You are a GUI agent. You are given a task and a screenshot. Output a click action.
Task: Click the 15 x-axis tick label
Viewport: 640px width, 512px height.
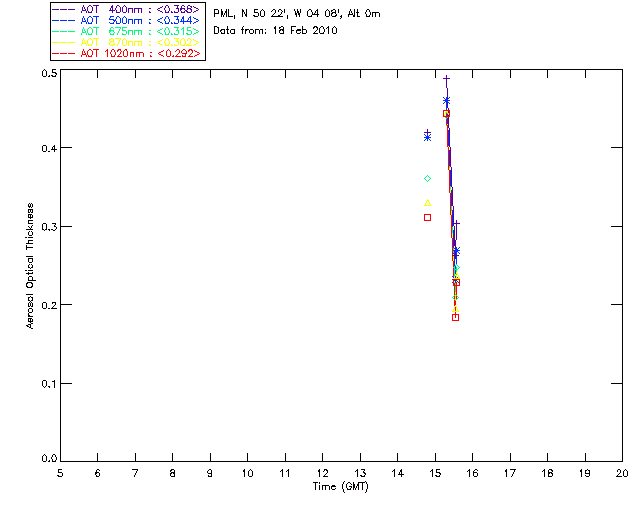tap(435, 473)
